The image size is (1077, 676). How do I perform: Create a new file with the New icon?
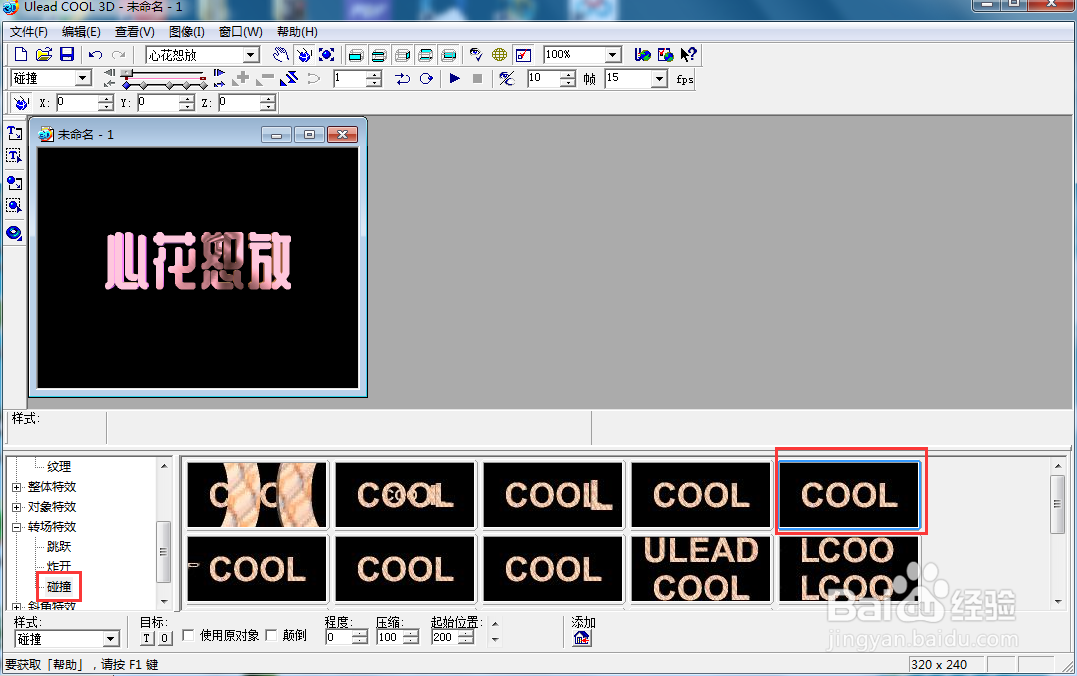point(21,54)
